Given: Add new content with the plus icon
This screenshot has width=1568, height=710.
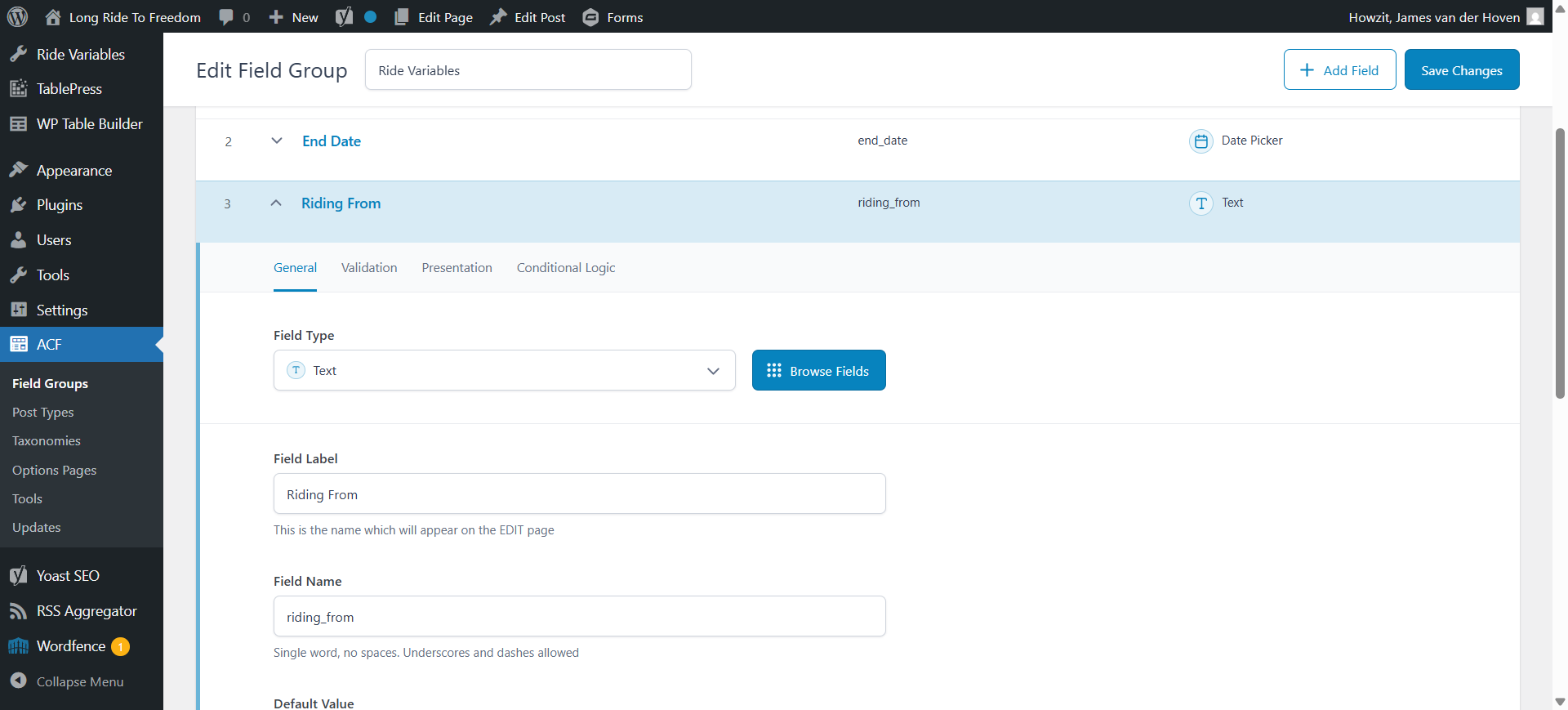Looking at the screenshot, I should pos(276,17).
